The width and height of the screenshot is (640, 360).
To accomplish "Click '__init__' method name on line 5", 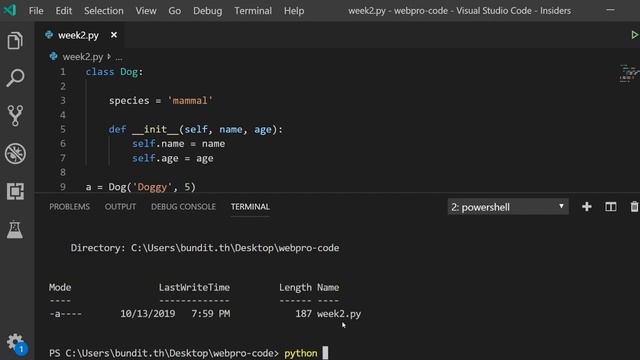I will pos(155,130).
